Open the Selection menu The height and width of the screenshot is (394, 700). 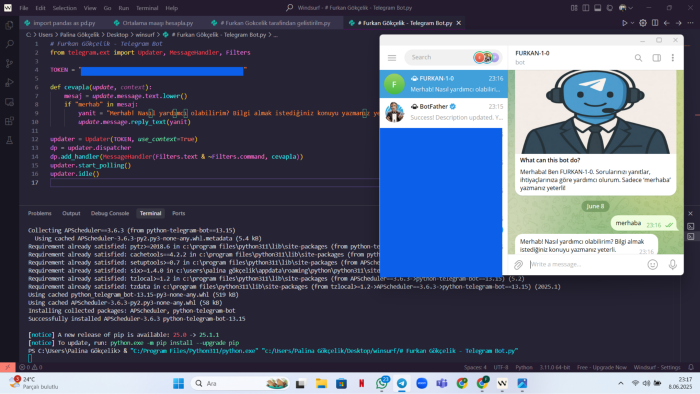(65, 8)
